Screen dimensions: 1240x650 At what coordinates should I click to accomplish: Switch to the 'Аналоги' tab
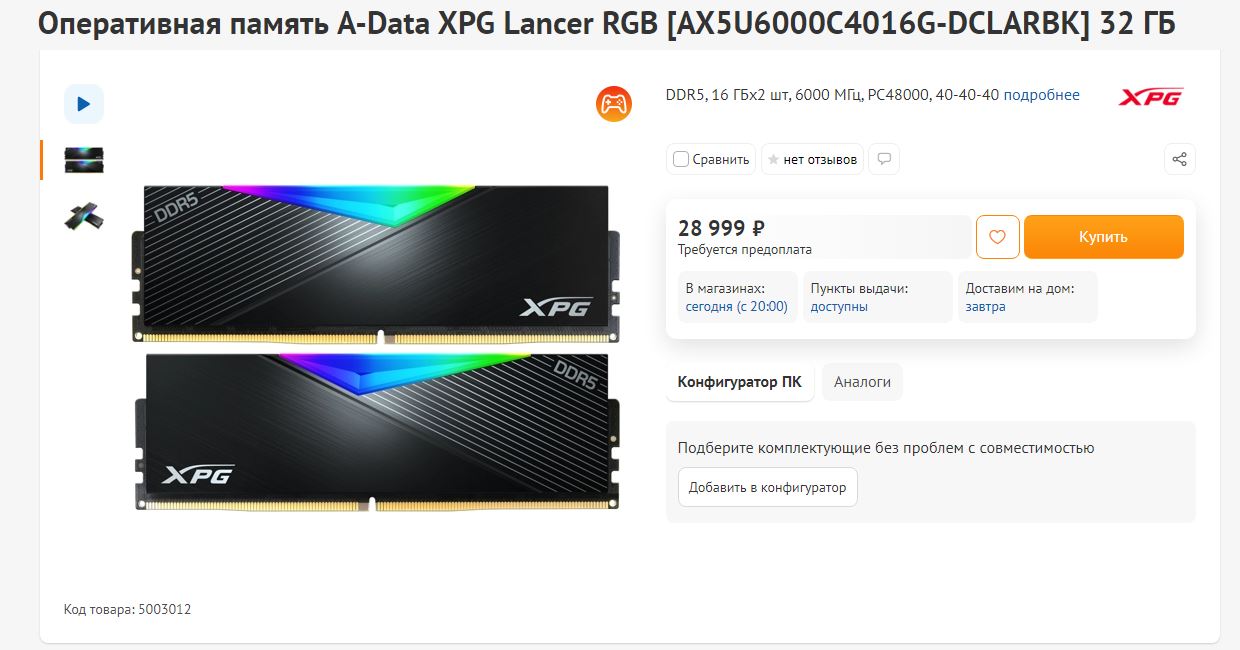coord(862,382)
